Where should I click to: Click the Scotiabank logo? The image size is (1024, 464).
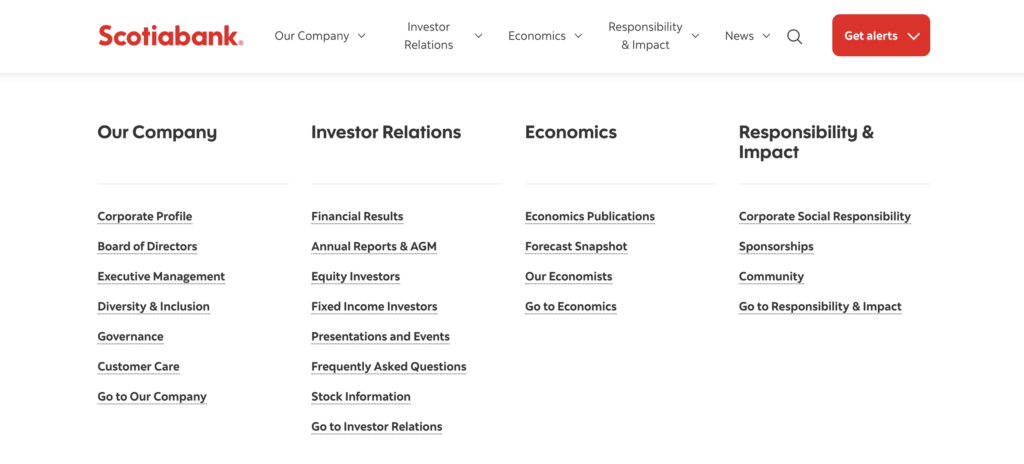click(x=170, y=35)
